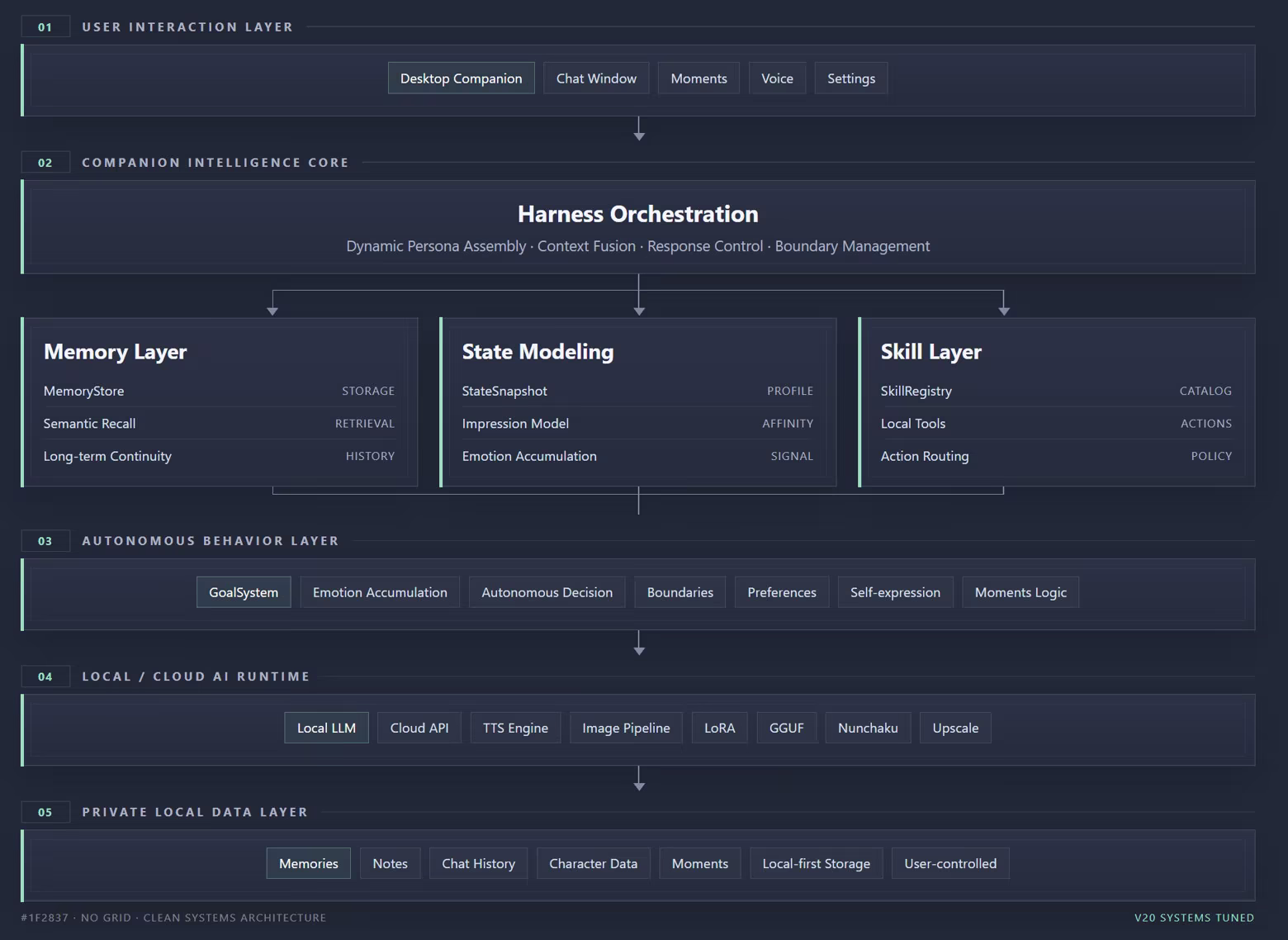Click the User-controlled chip
The height and width of the screenshot is (940, 1288).
pyautogui.click(x=950, y=863)
